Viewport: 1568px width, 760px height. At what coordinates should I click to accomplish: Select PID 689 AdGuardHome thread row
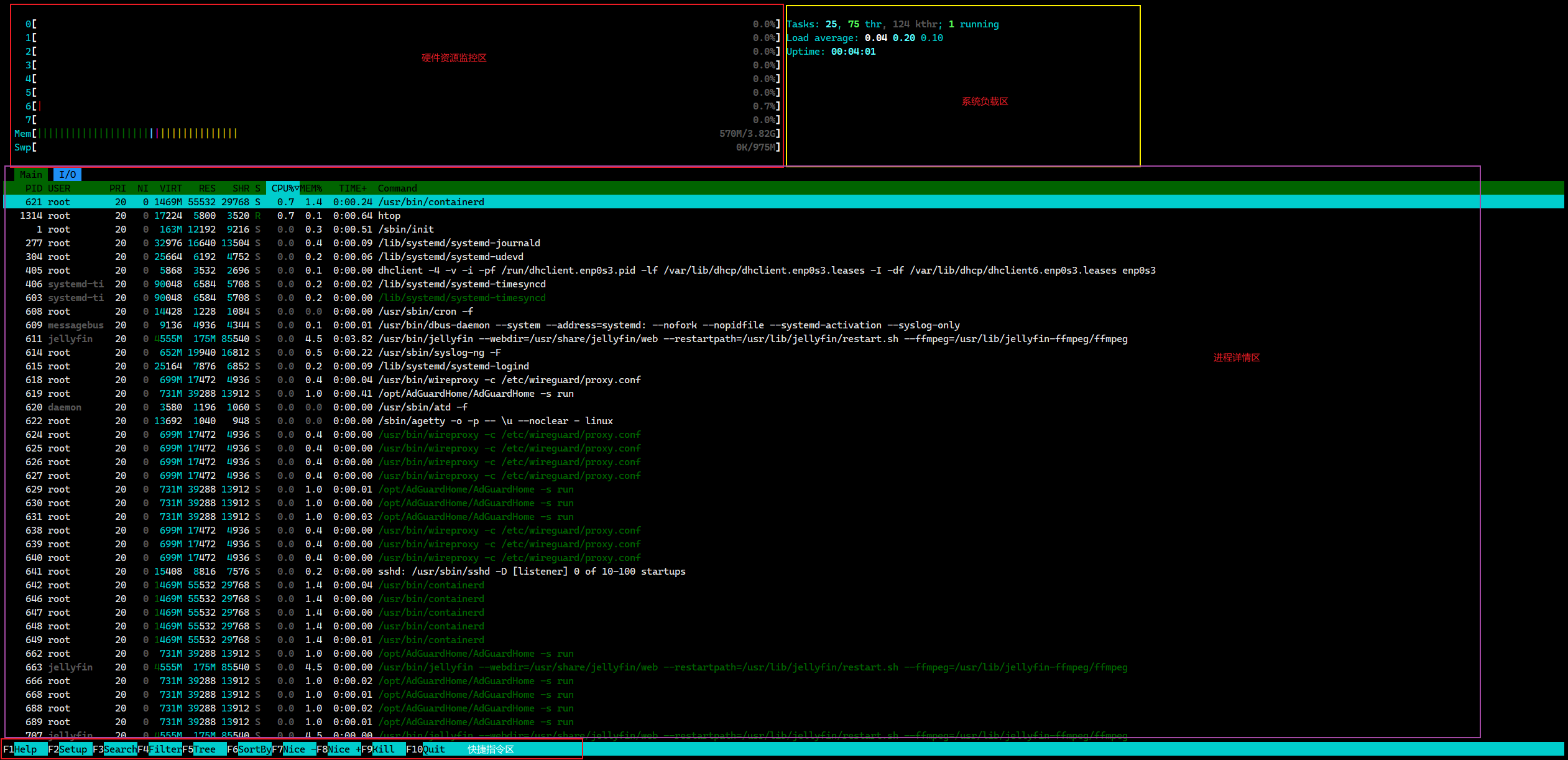783,722
